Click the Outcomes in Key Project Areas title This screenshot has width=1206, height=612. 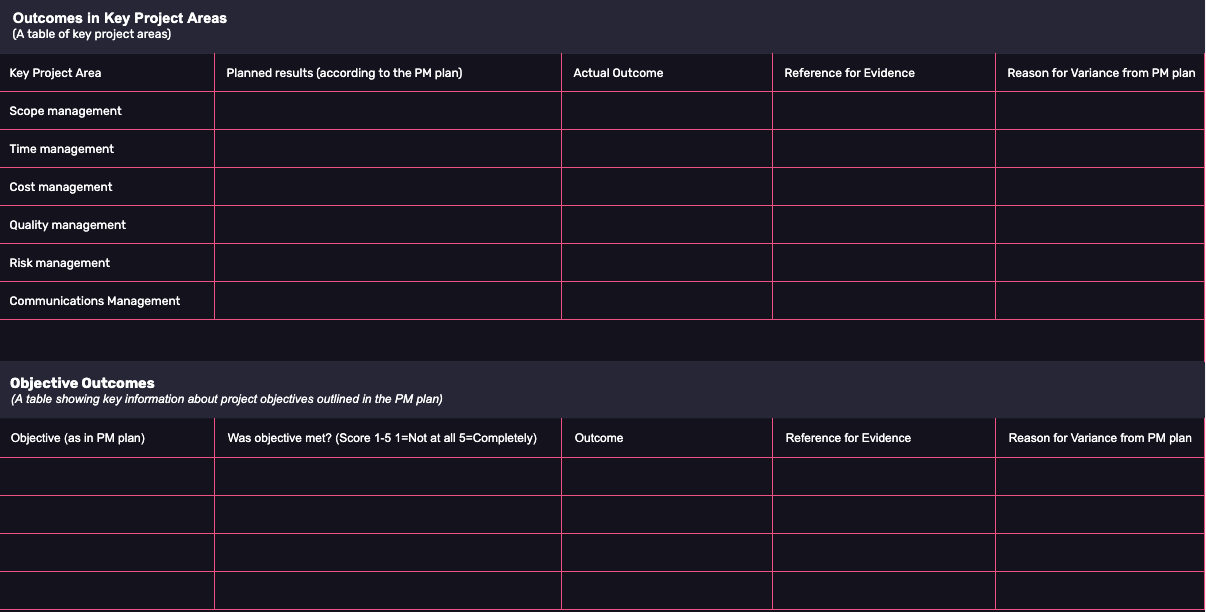(119, 18)
